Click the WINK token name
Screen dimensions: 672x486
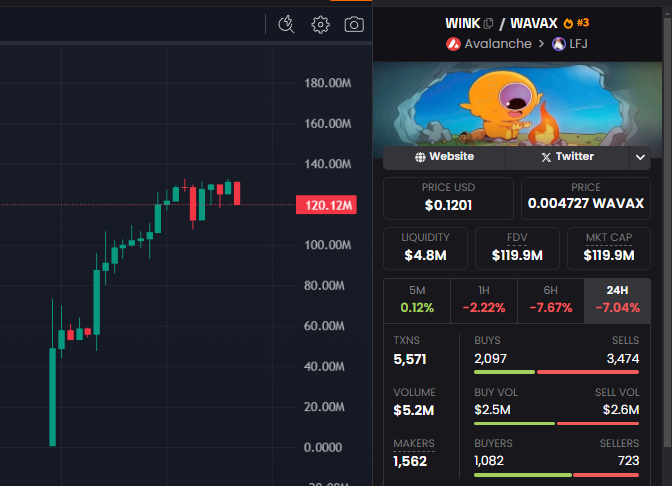[462, 23]
